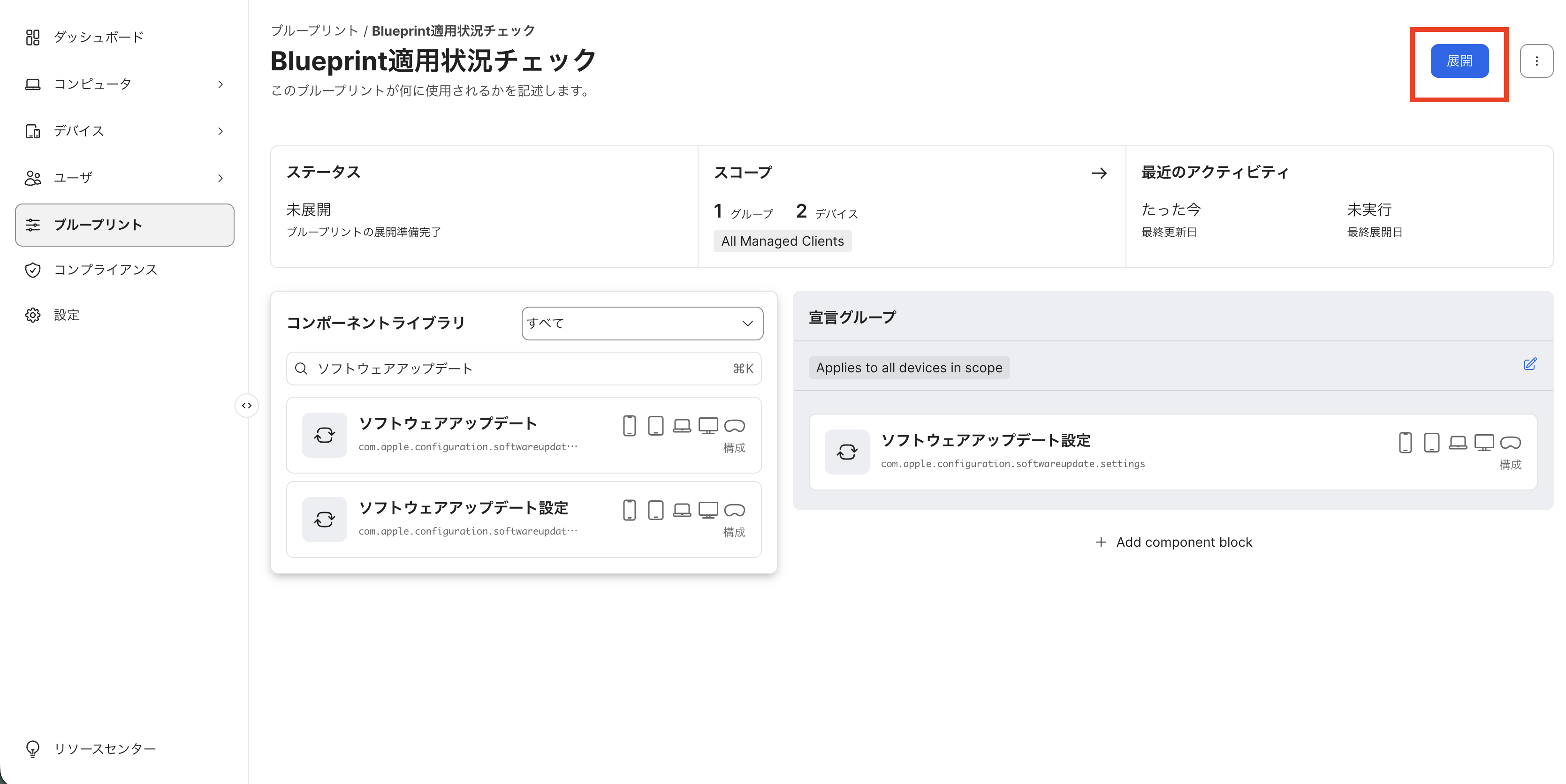Screen dimensions: 1566x784
Task: Click the component library search field
Action: pos(524,368)
